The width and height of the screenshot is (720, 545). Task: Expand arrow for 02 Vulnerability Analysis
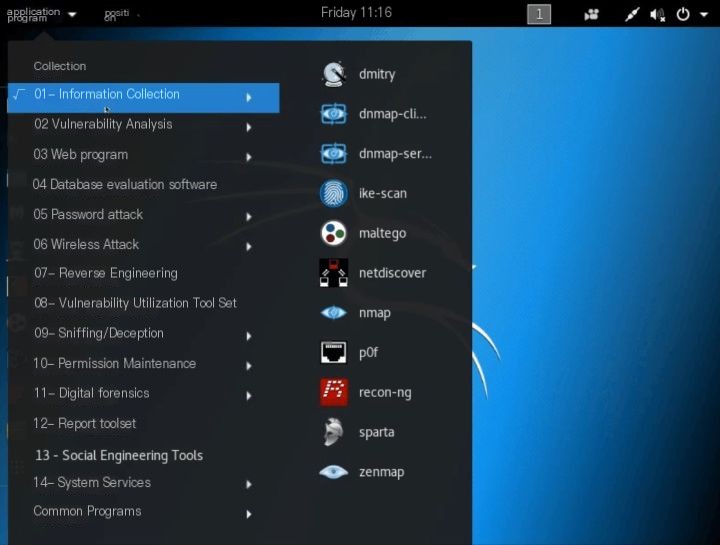[248, 127]
